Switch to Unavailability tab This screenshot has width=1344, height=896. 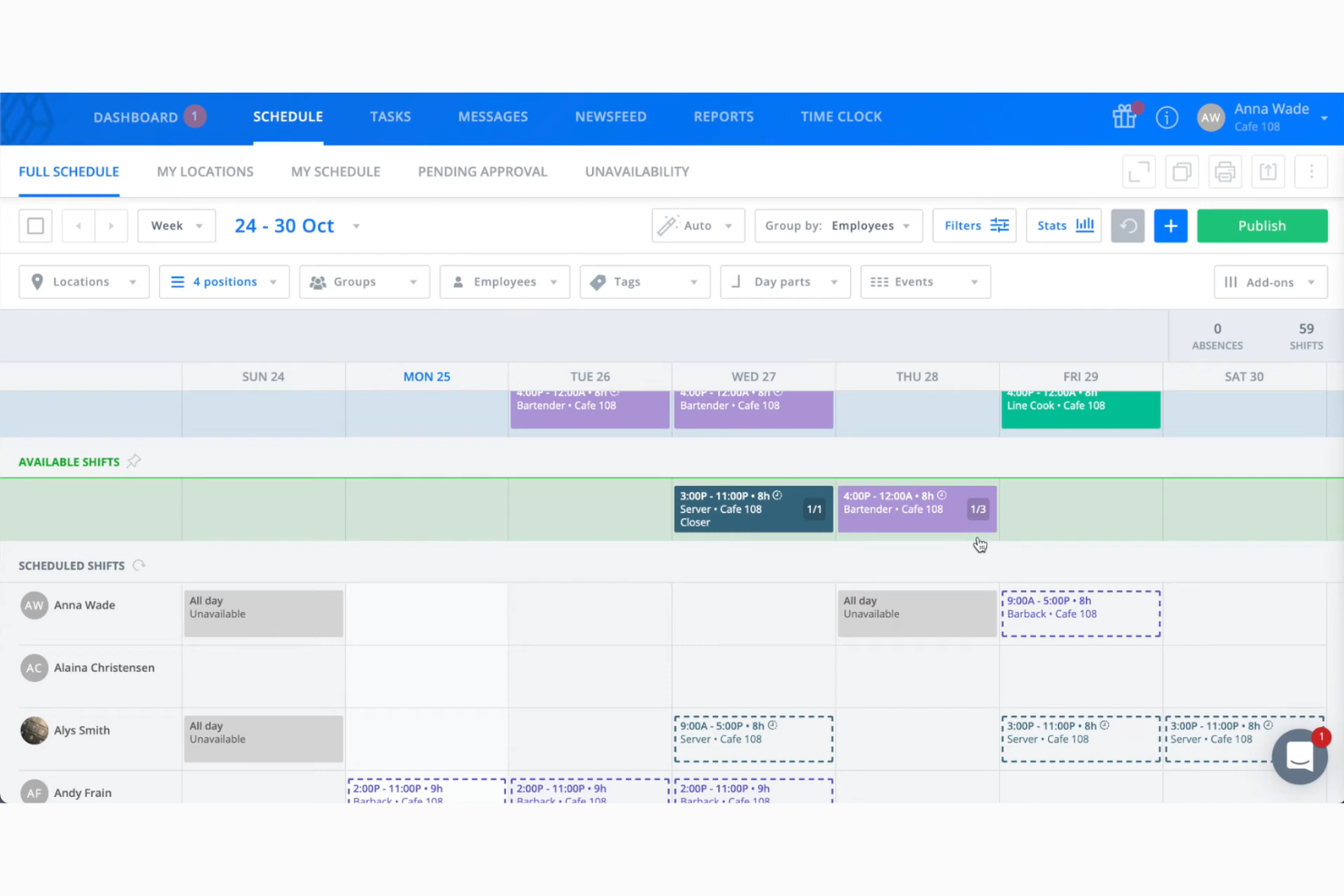point(637,172)
